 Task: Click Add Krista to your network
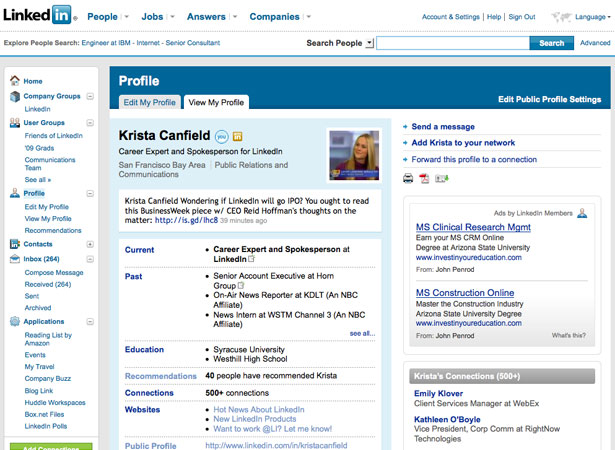(463, 143)
